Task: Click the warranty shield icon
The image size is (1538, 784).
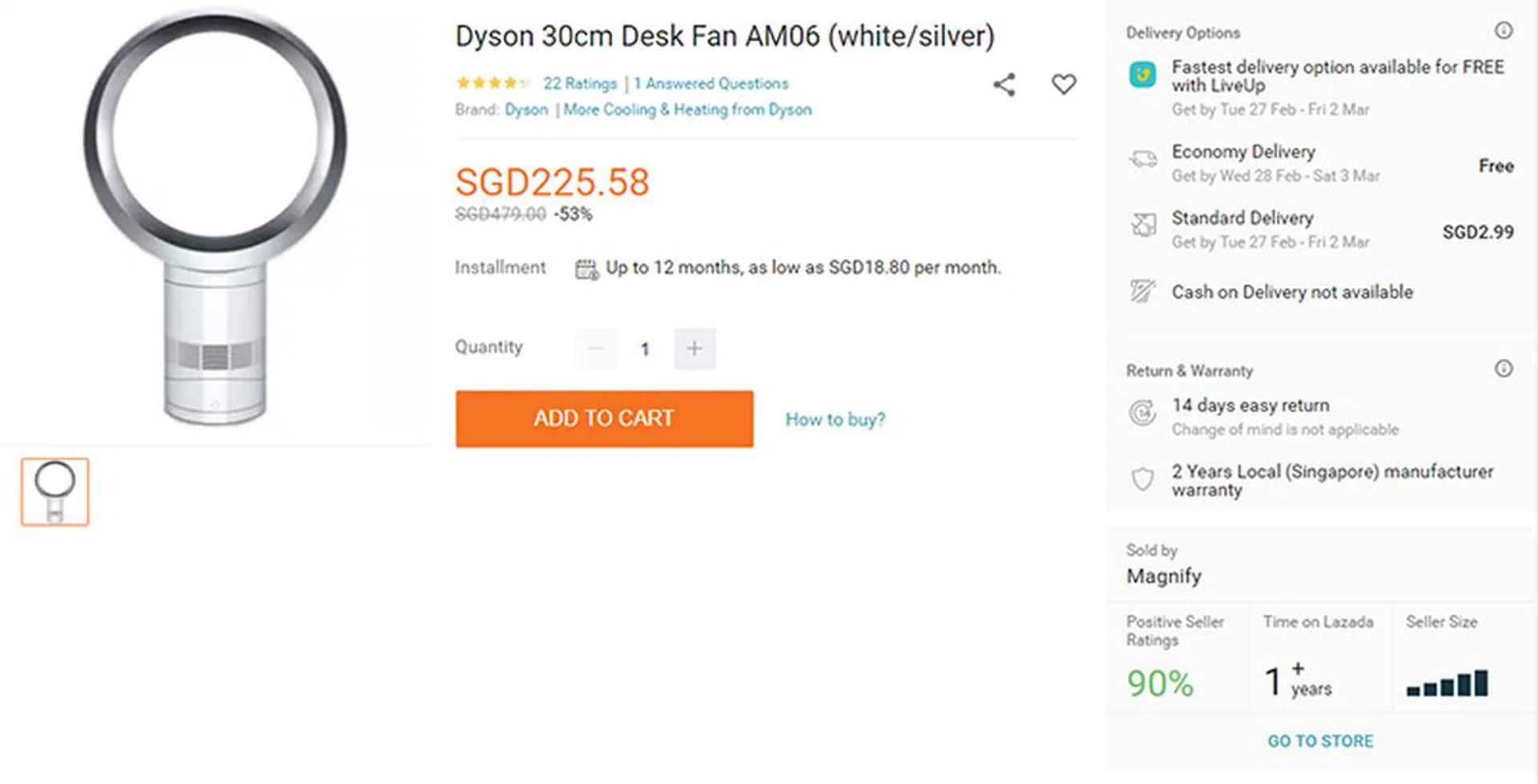Action: click(x=1142, y=479)
